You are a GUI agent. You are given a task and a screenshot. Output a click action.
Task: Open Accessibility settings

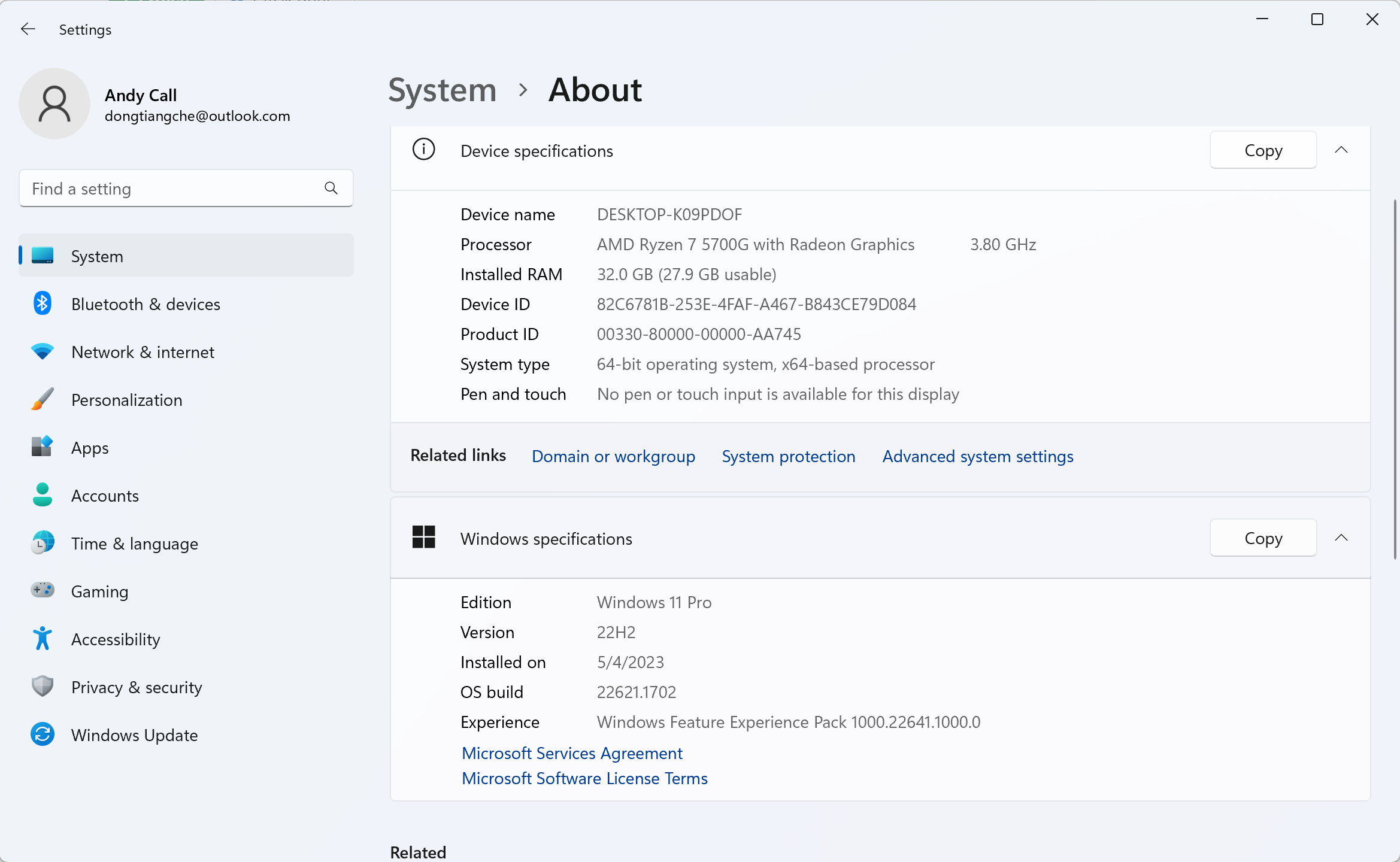click(116, 639)
